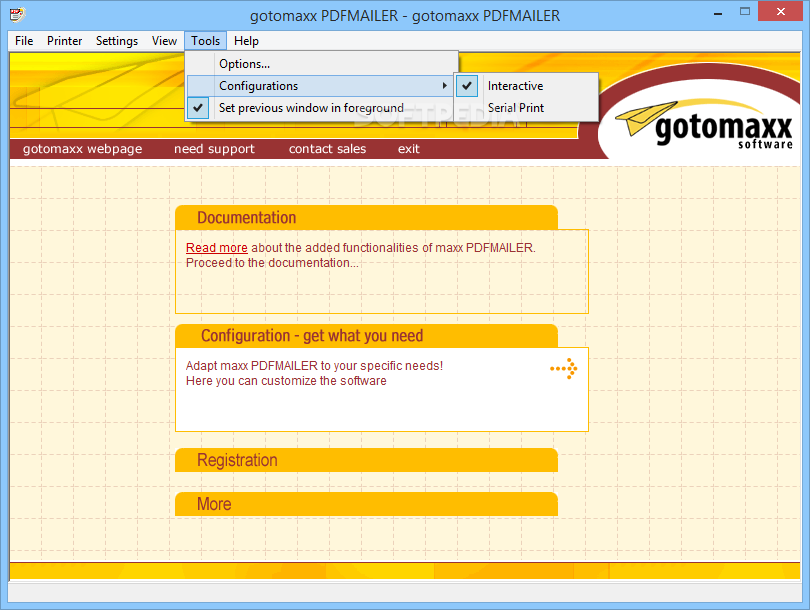
Task: Toggle Set previous window in foreground
Action: (320, 108)
